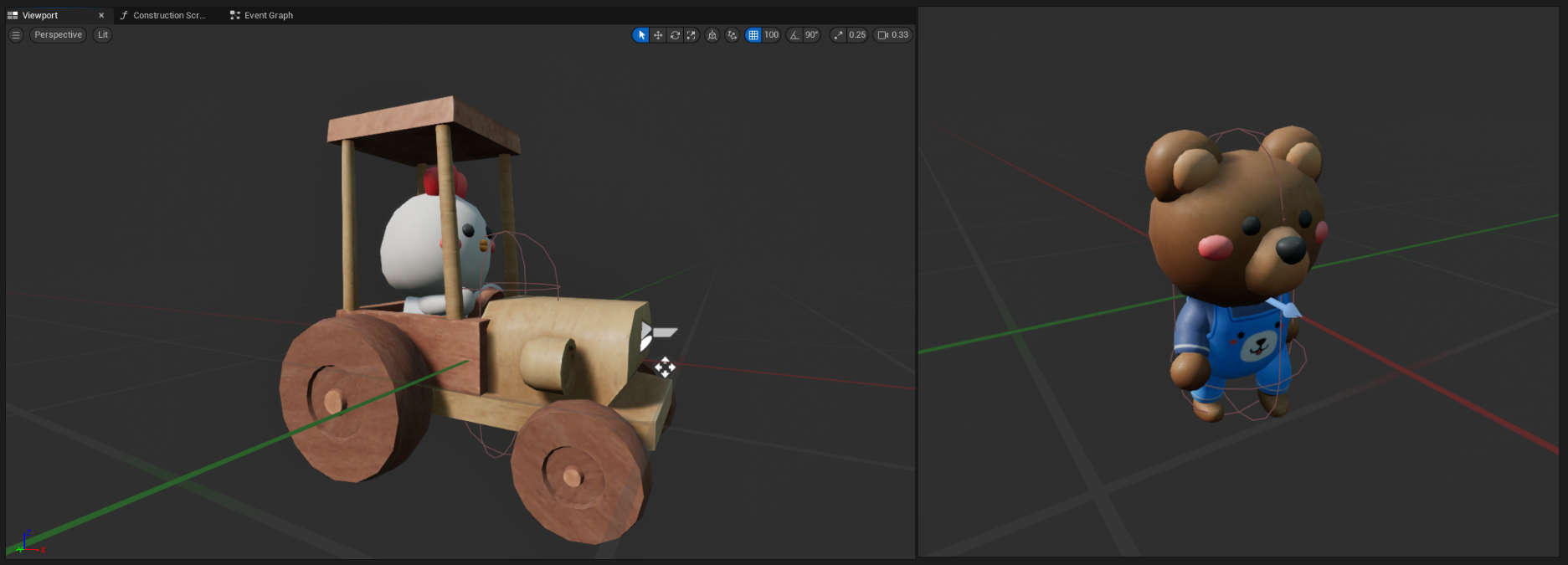Open the Lit view mode menu

pyautogui.click(x=102, y=35)
